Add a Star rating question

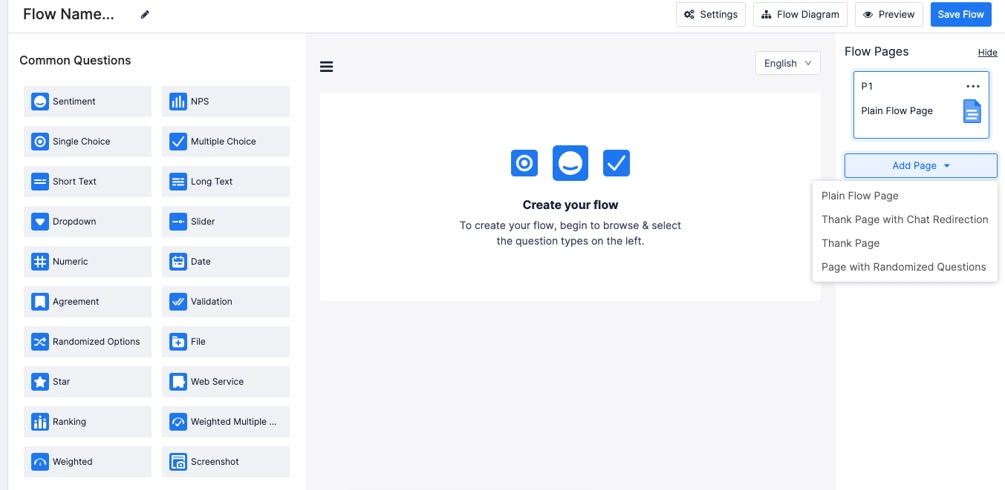tap(88, 382)
